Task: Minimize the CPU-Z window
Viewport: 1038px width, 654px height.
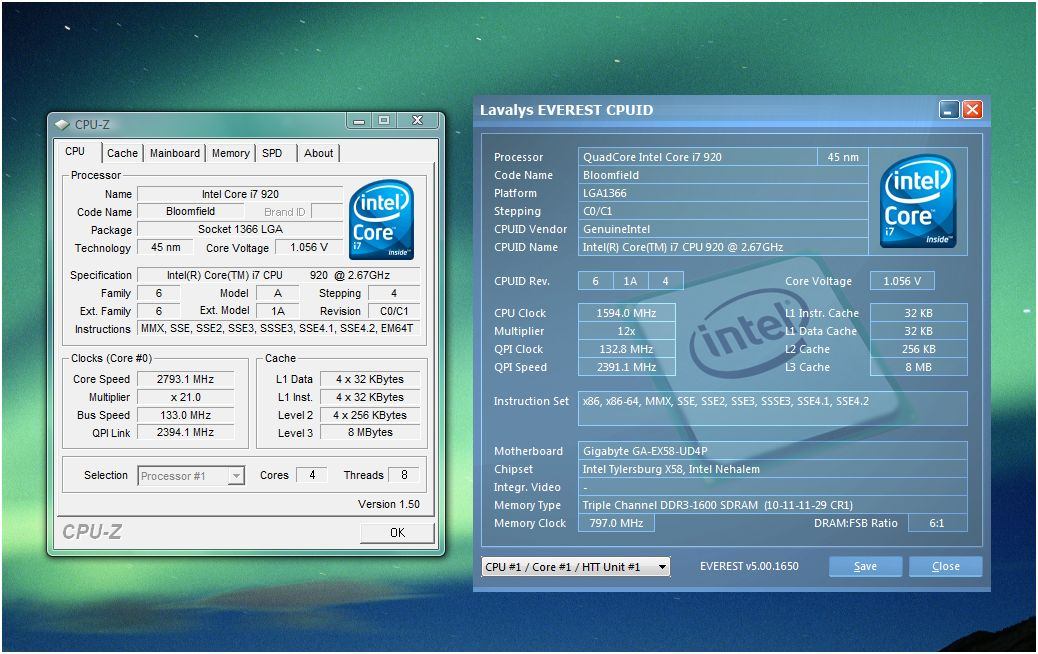Action: (359, 120)
